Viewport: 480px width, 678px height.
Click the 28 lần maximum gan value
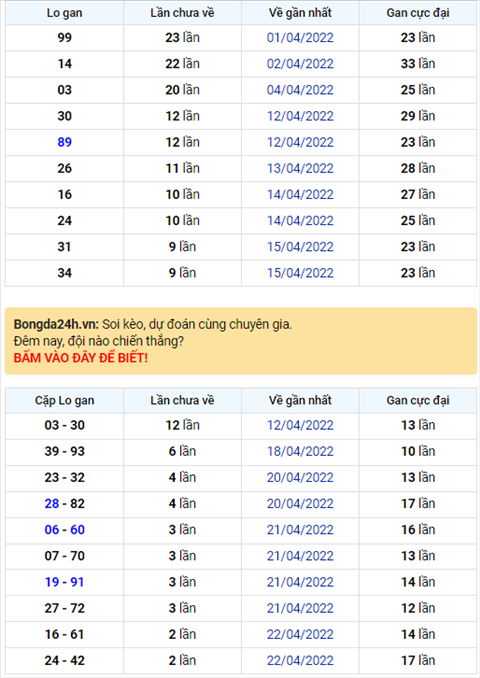click(418, 168)
